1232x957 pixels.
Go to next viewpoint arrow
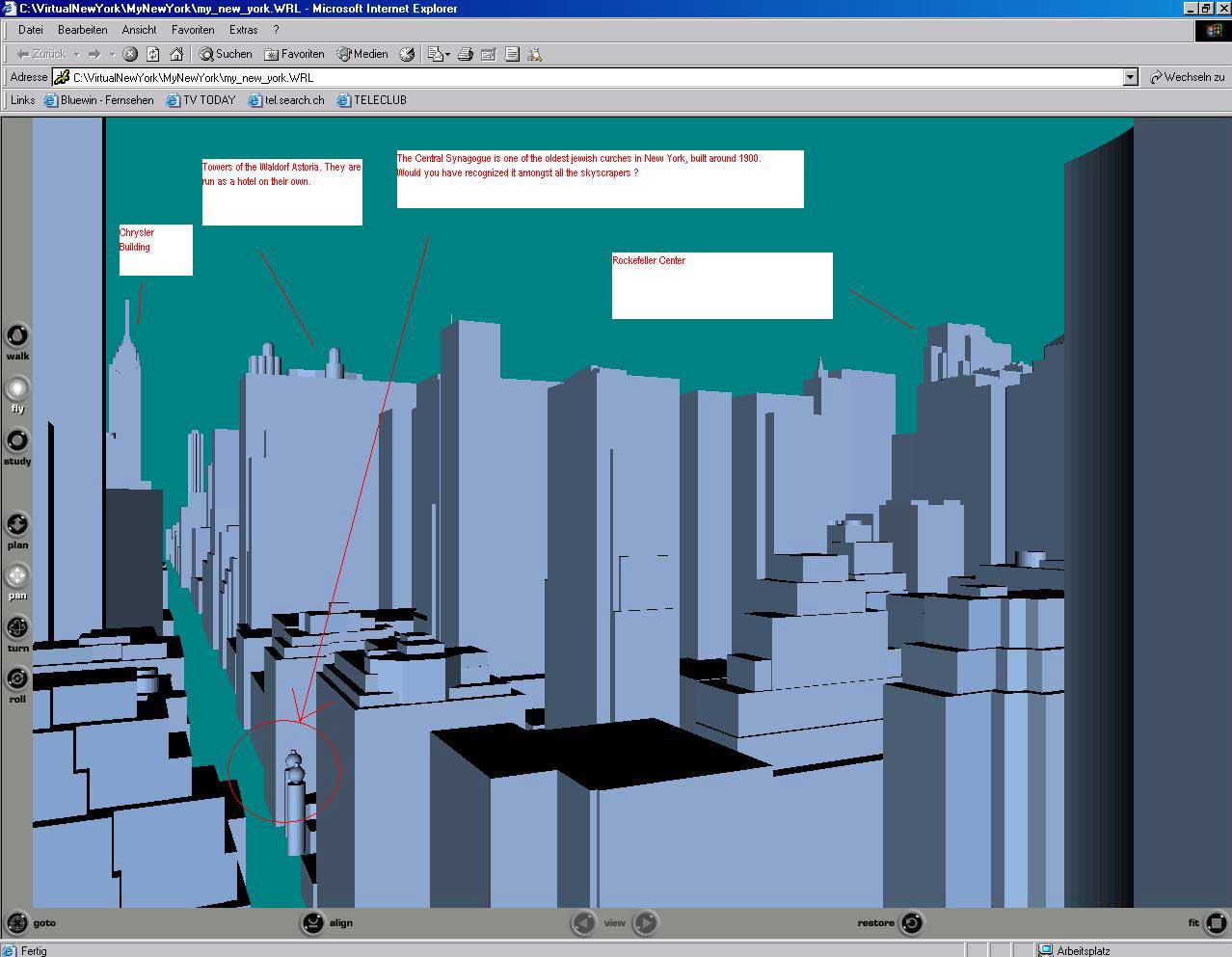[x=646, y=922]
